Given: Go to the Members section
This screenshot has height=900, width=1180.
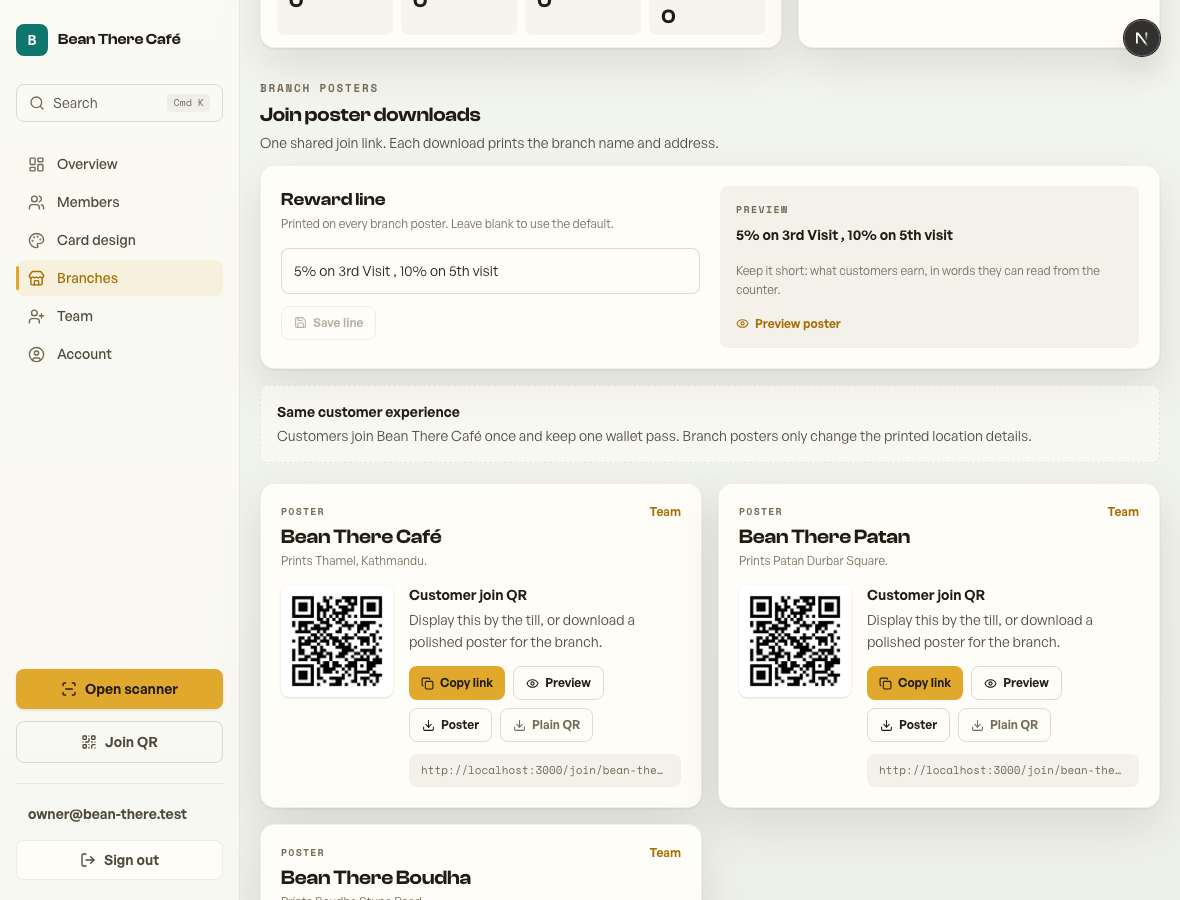Looking at the screenshot, I should point(119,202).
